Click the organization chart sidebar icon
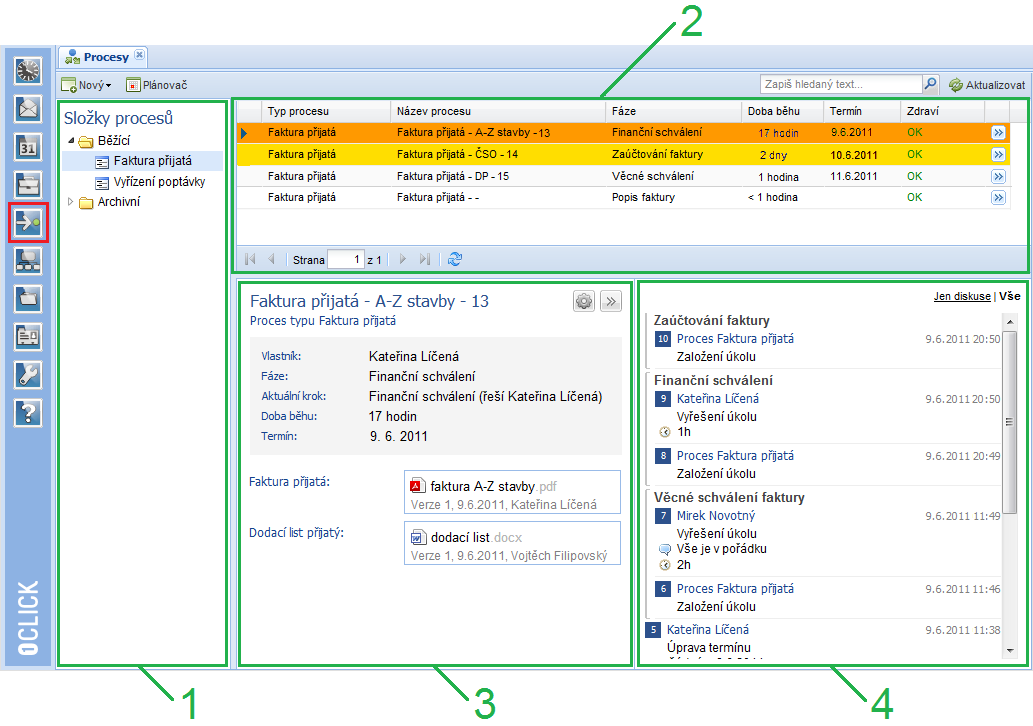 [x=27, y=260]
